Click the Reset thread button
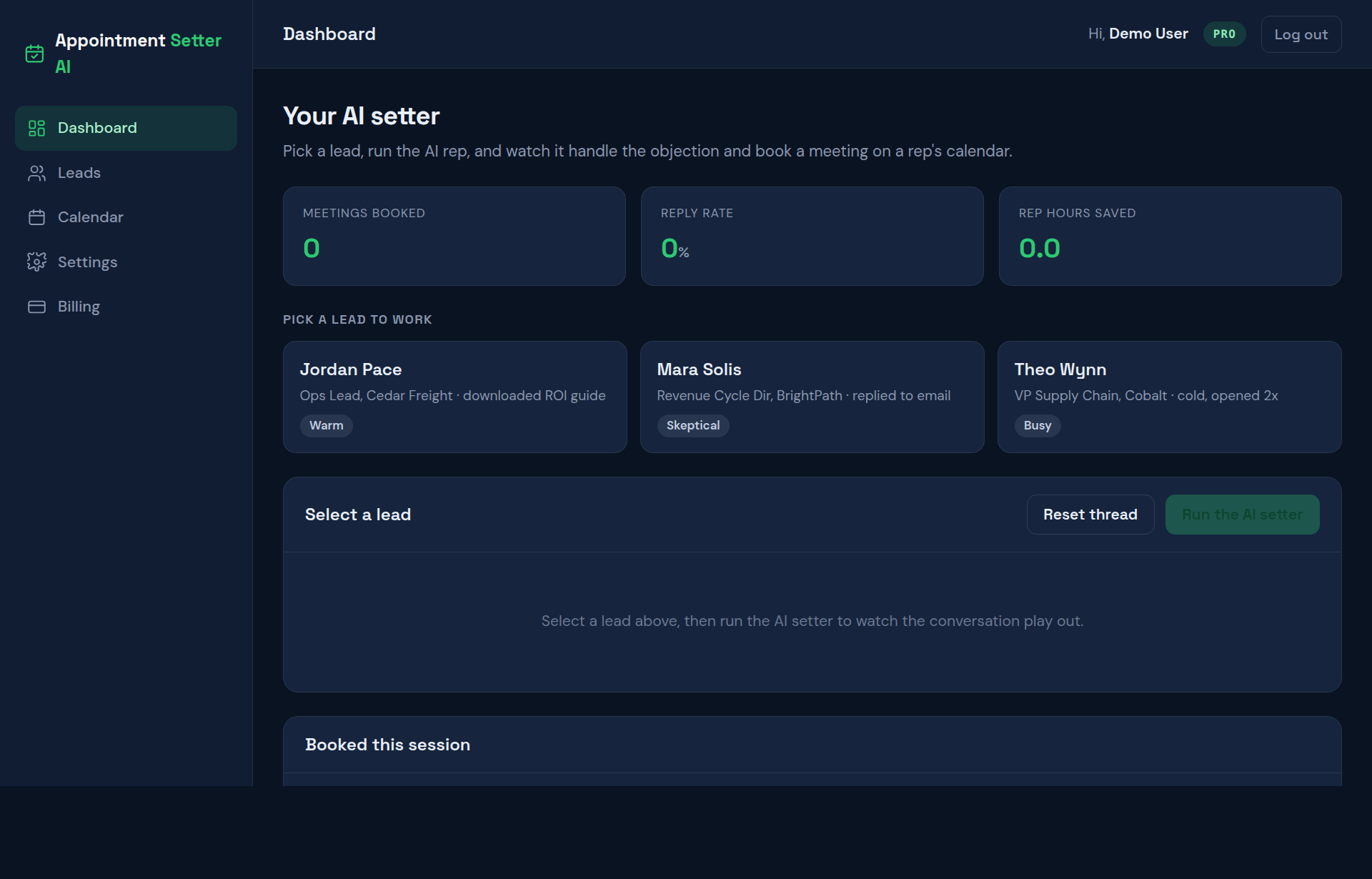Viewport: 1372px width, 879px height. pyautogui.click(x=1090, y=515)
